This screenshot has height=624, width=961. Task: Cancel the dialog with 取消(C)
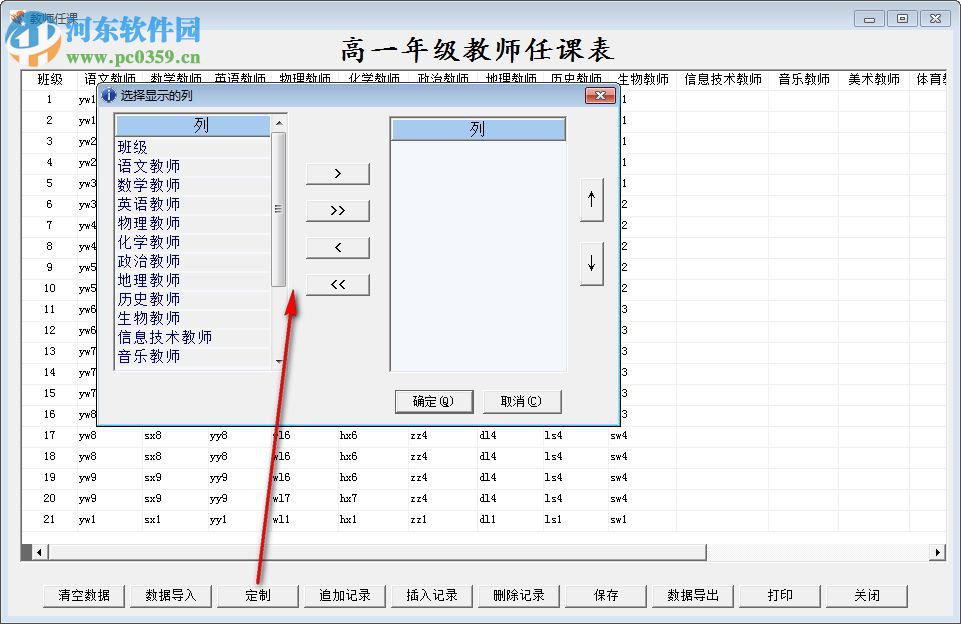point(522,401)
